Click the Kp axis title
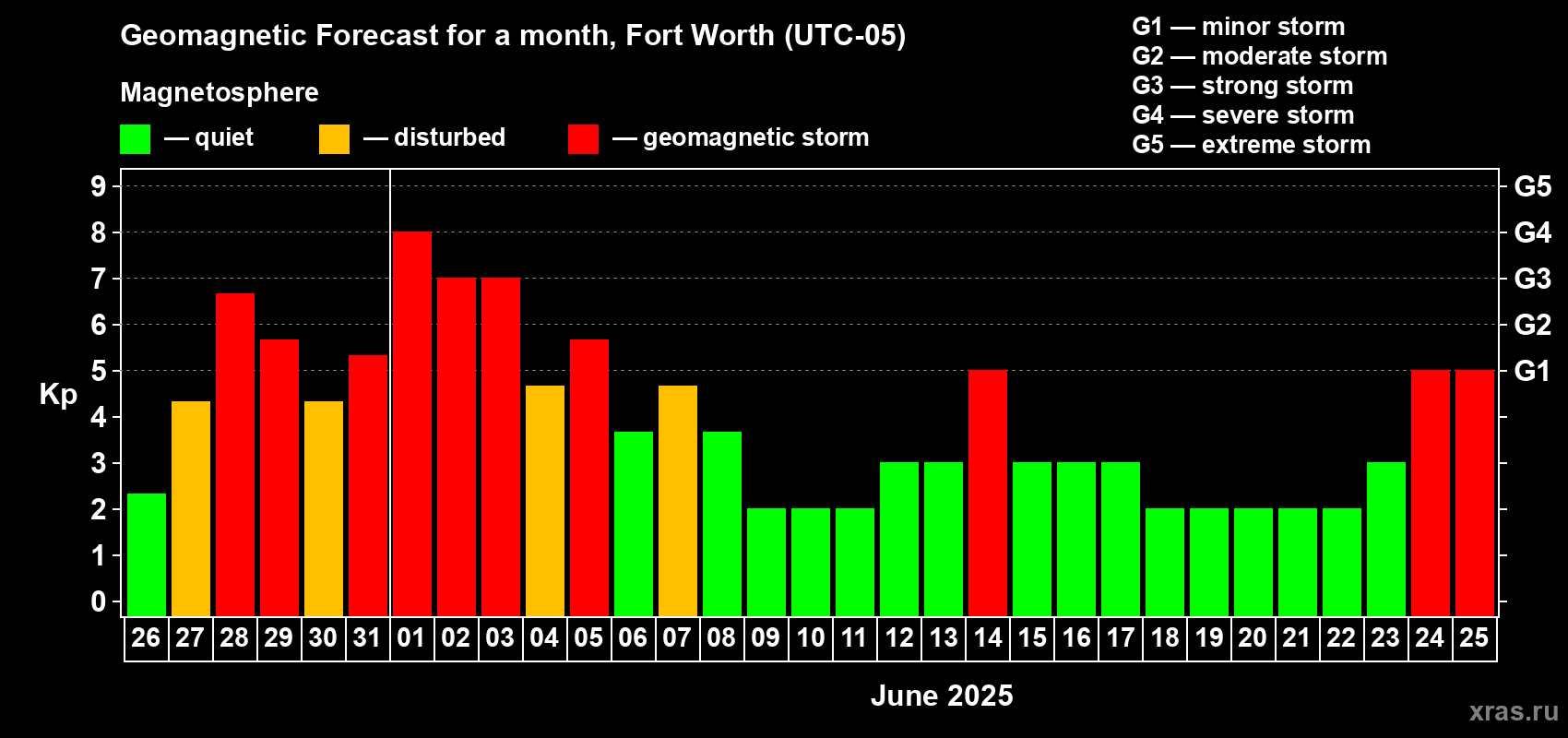The height and width of the screenshot is (738, 1568). pyautogui.click(x=58, y=395)
